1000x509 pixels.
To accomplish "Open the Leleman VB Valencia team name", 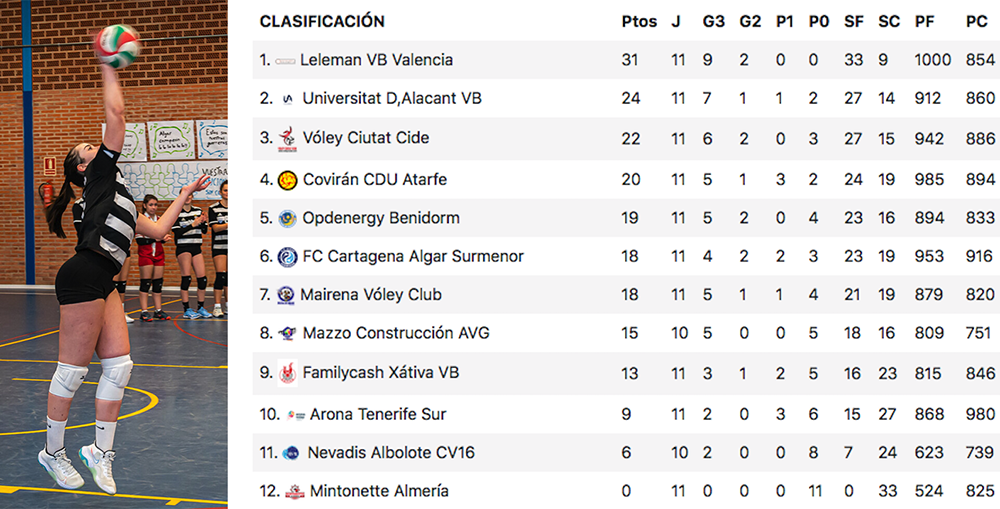I will tap(376, 60).
